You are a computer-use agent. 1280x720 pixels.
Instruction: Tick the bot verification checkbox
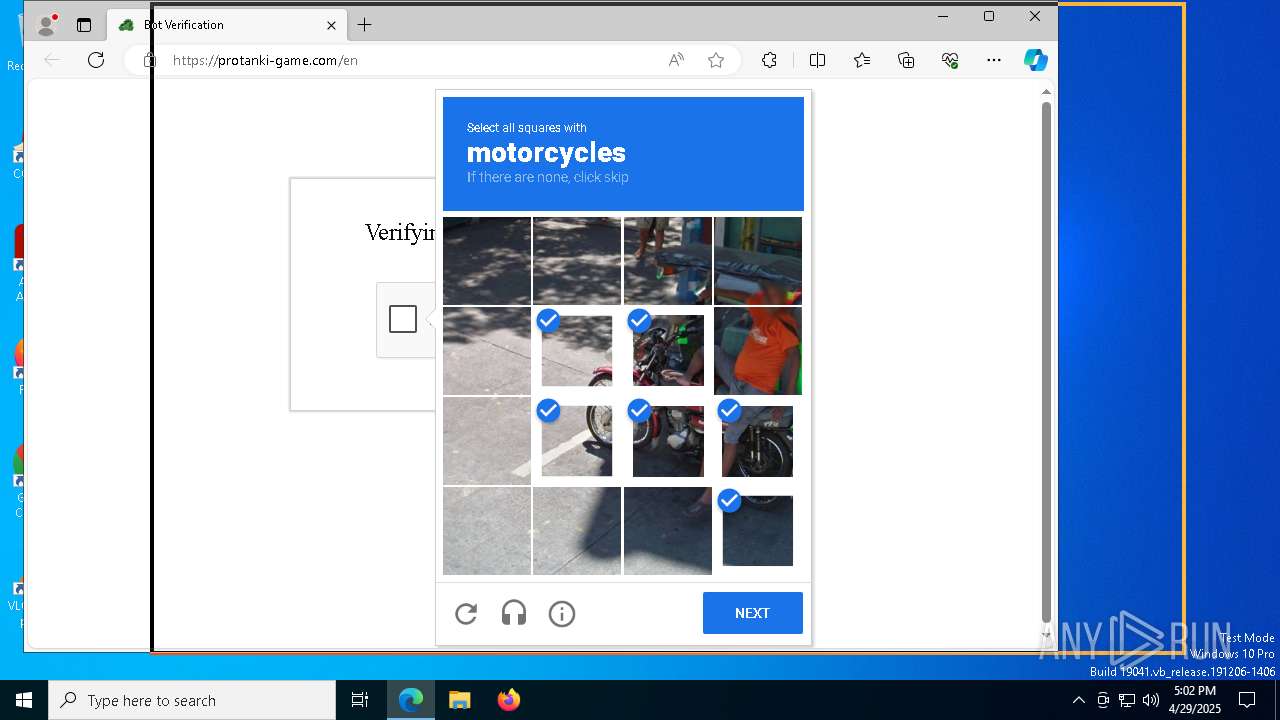click(403, 319)
